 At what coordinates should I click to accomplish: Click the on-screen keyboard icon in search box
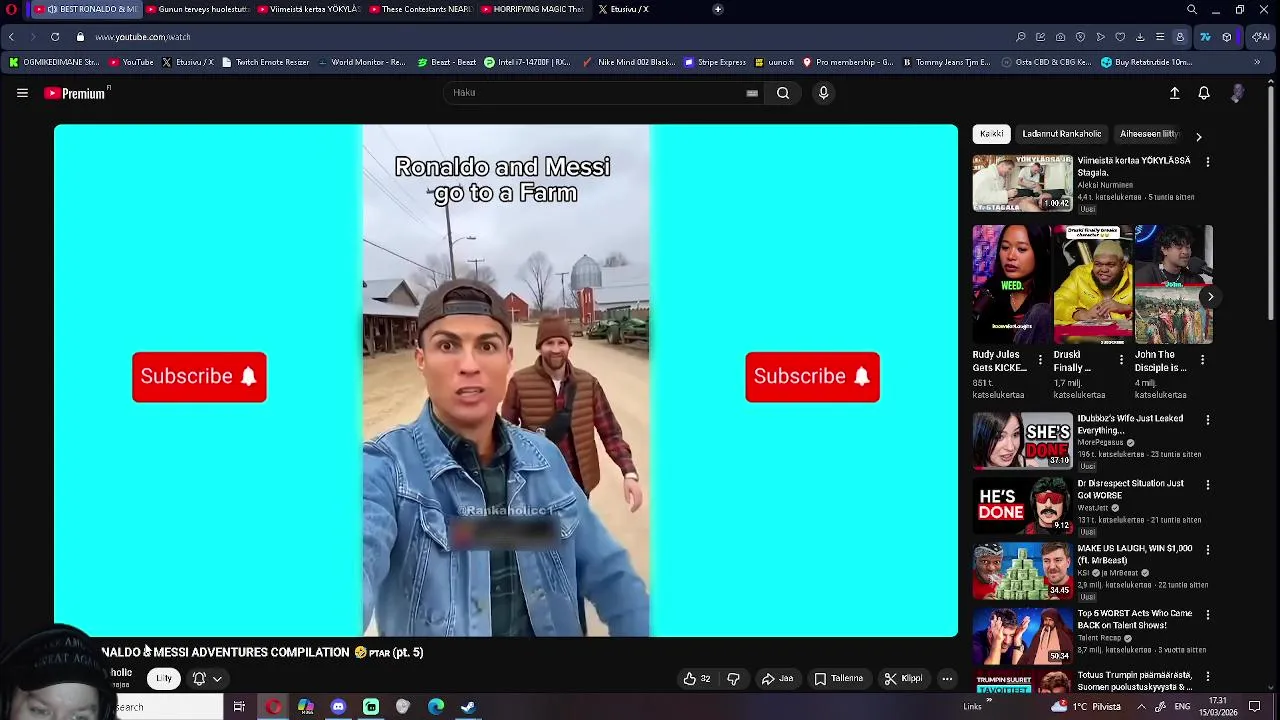click(752, 93)
